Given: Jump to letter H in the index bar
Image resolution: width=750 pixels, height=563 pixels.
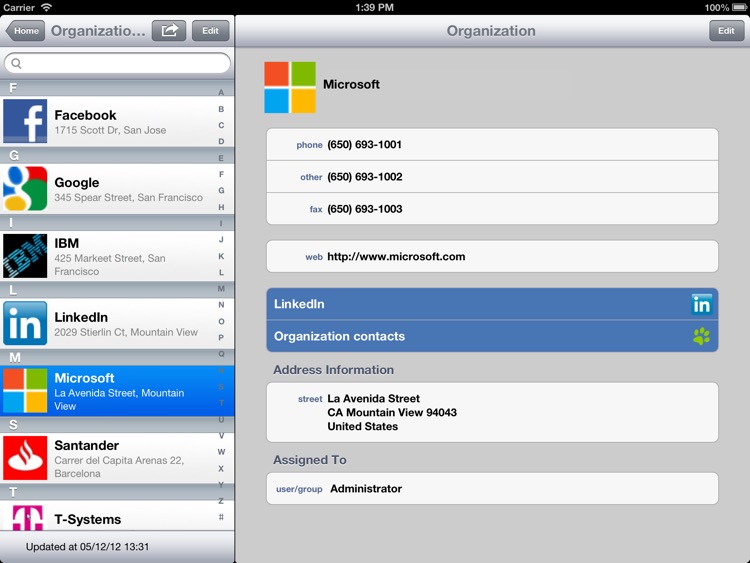Looking at the screenshot, I should 221,207.
